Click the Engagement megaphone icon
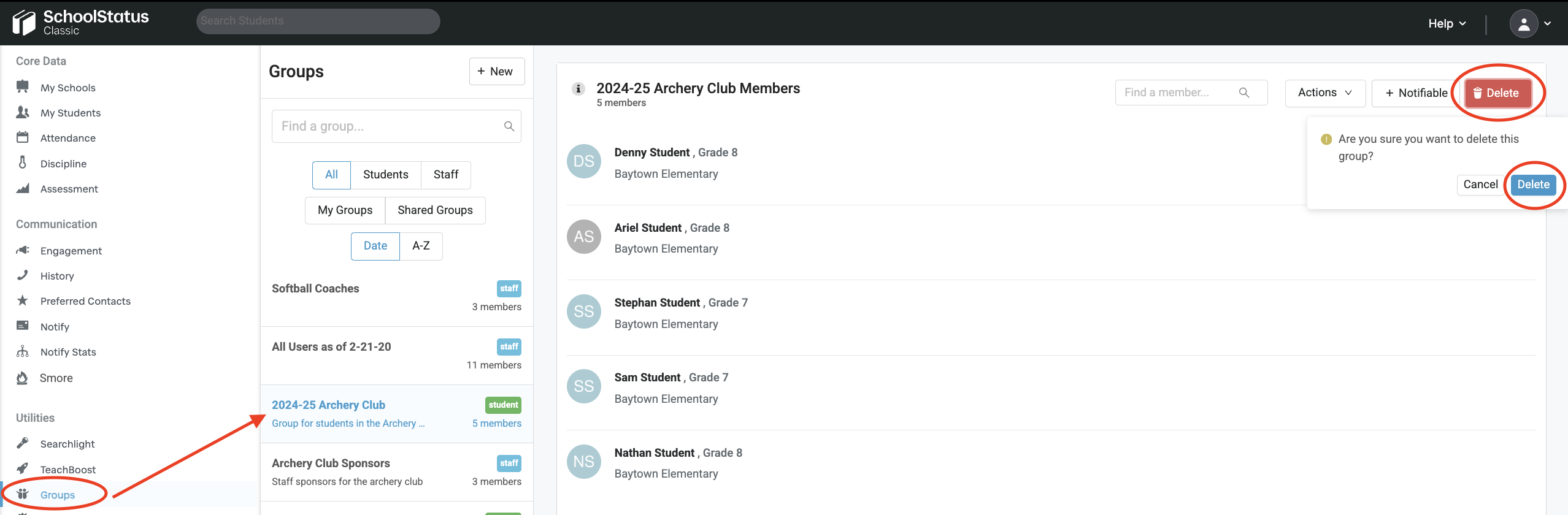 [23, 250]
